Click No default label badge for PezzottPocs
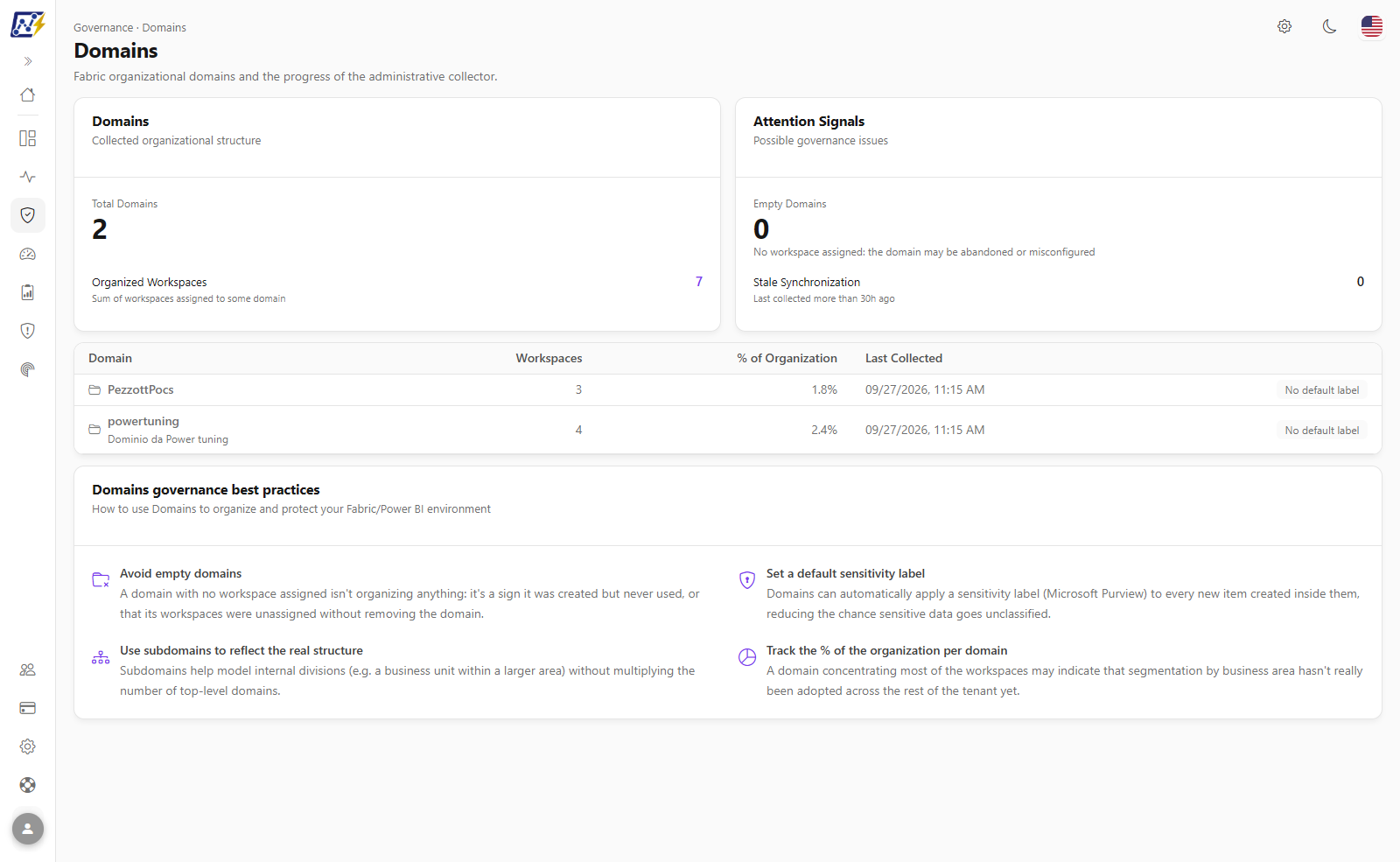Viewport: 1400px width, 862px height. [1322, 390]
